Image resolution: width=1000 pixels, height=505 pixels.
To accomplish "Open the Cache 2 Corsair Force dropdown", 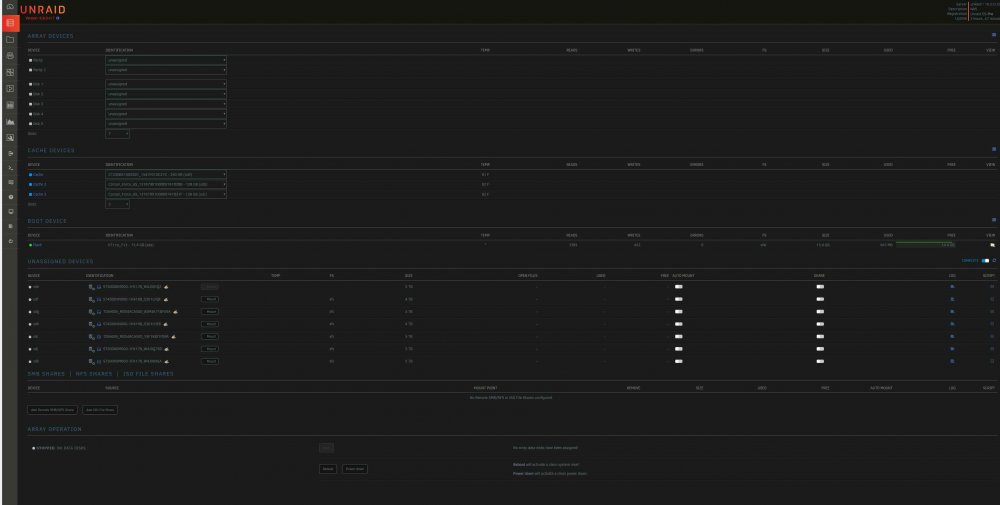I will pyautogui.click(x=166, y=184).
